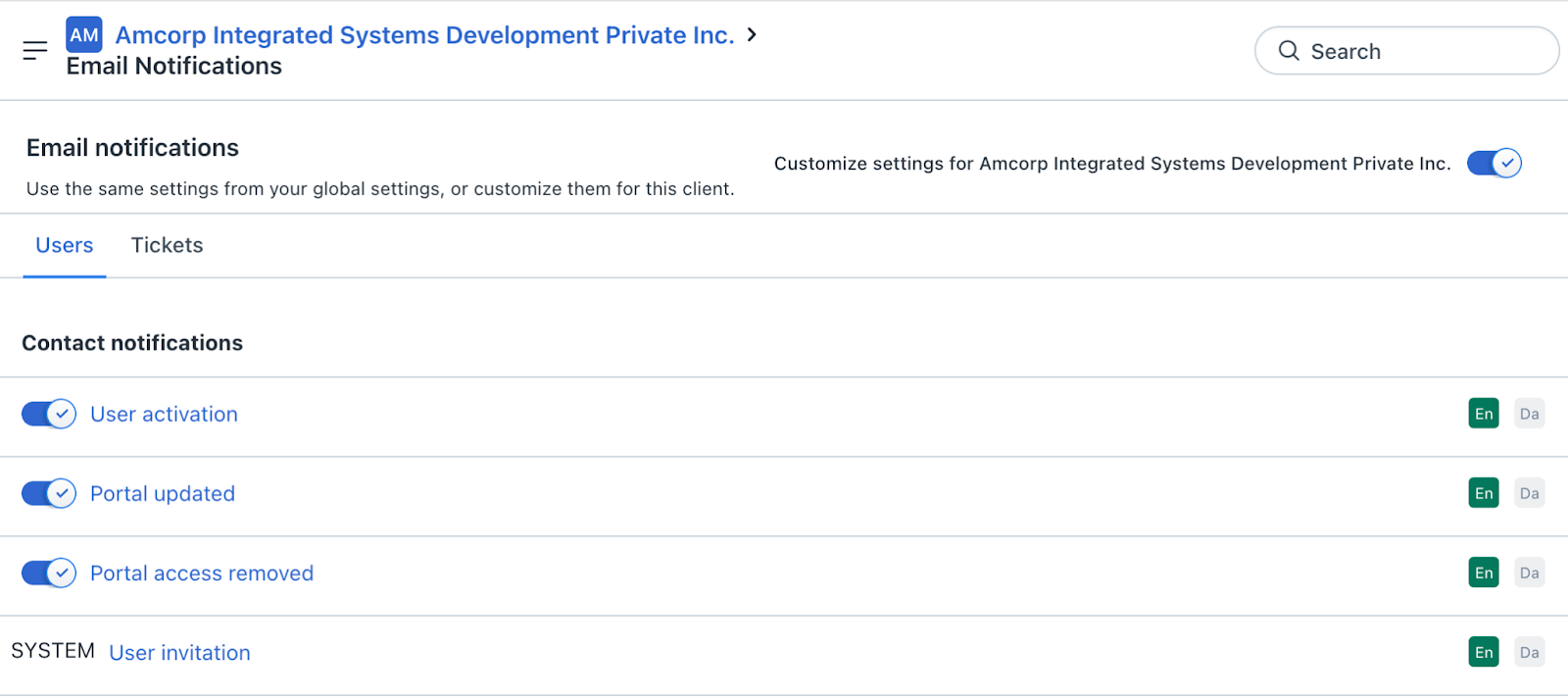This screenshot has height=699, width=1568.
Task: Click the AM client avatar badge
Action: click(84, 35)
